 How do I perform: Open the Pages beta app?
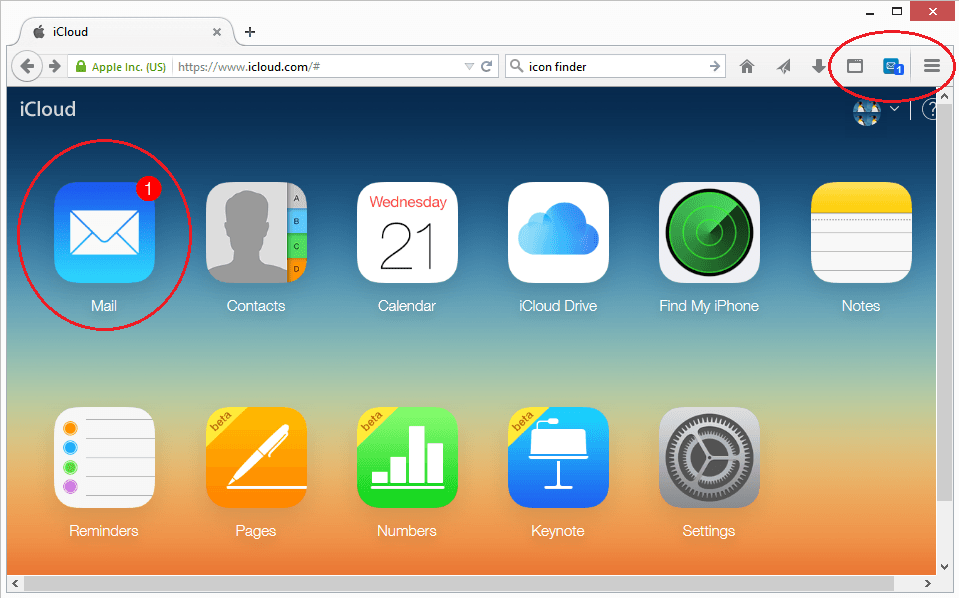tap(256, 457)
